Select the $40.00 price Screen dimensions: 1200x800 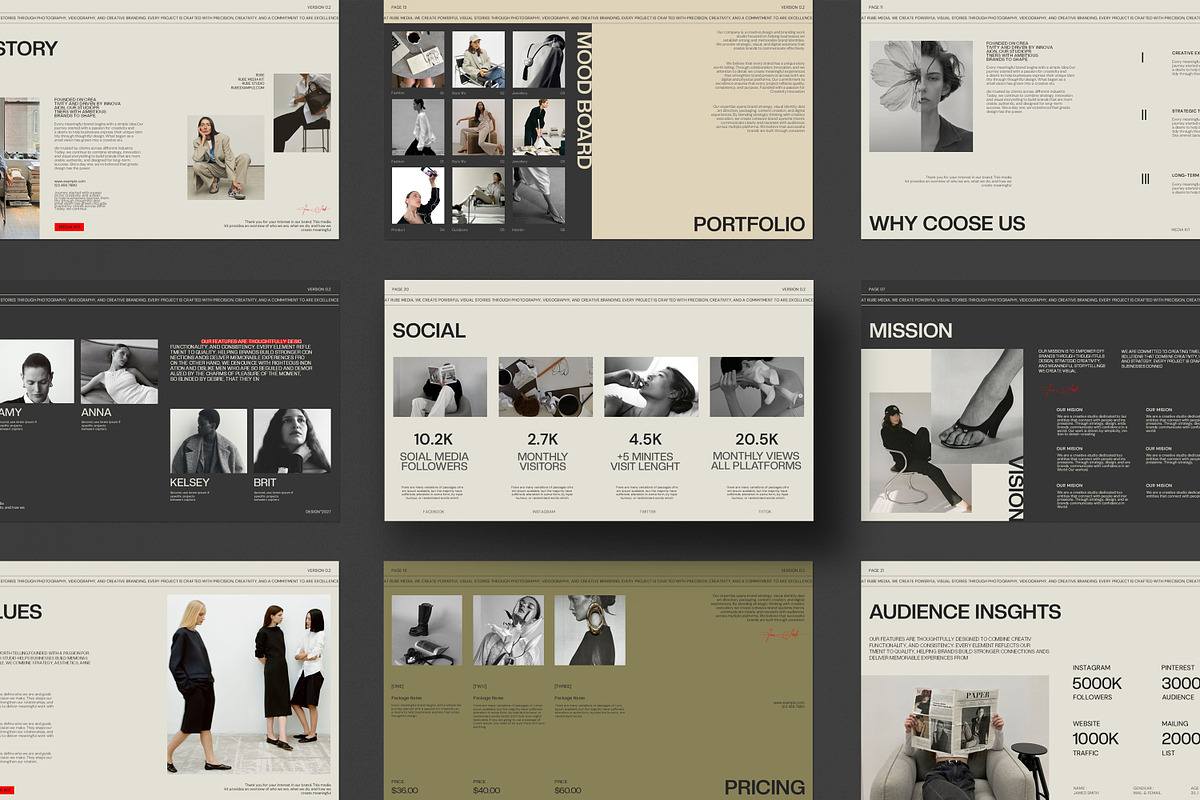[x=488, y=791]
